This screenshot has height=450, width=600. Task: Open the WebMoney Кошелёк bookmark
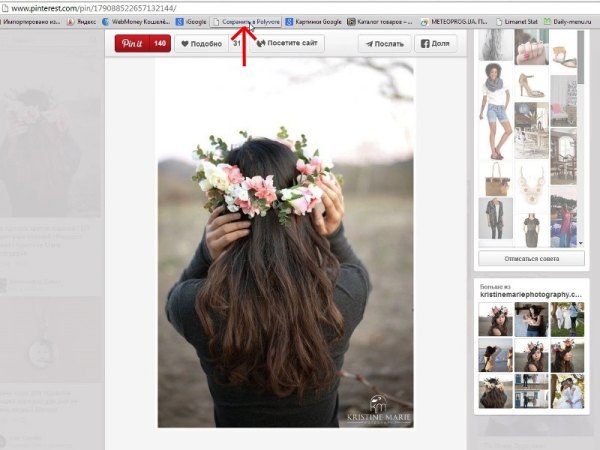pos(136,22)
